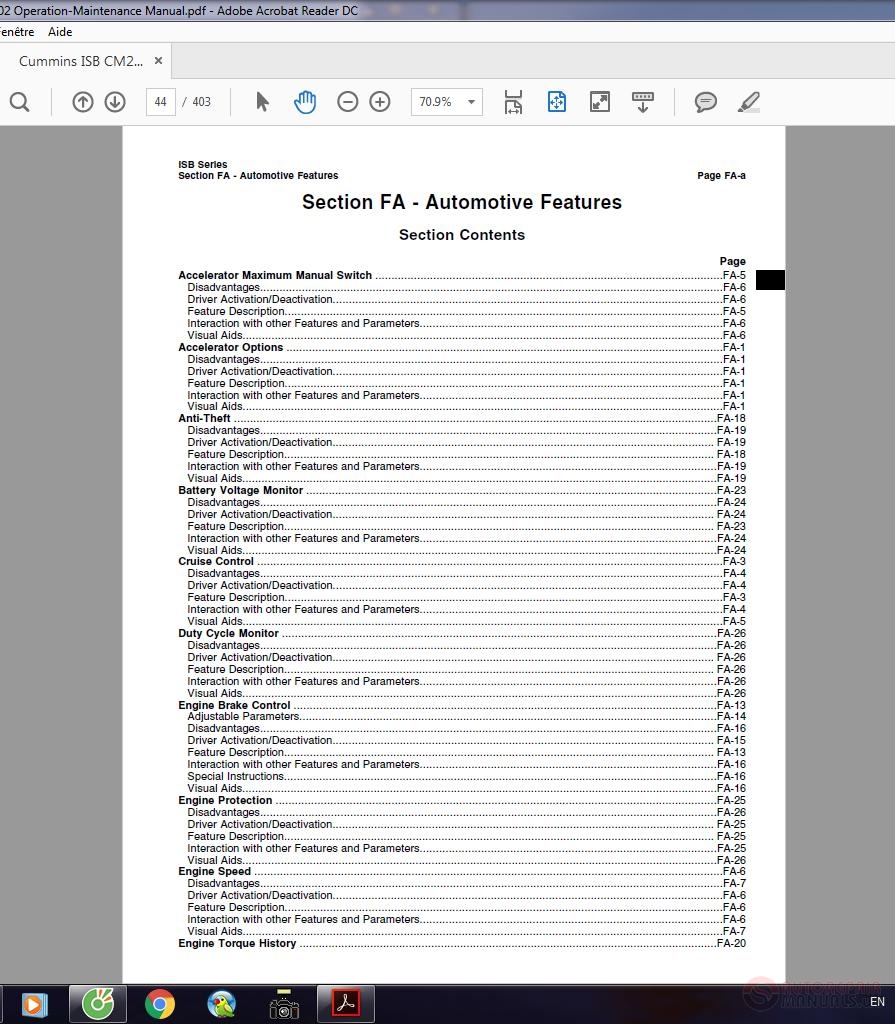Open the Find text search tool

[x=20, y=102]
